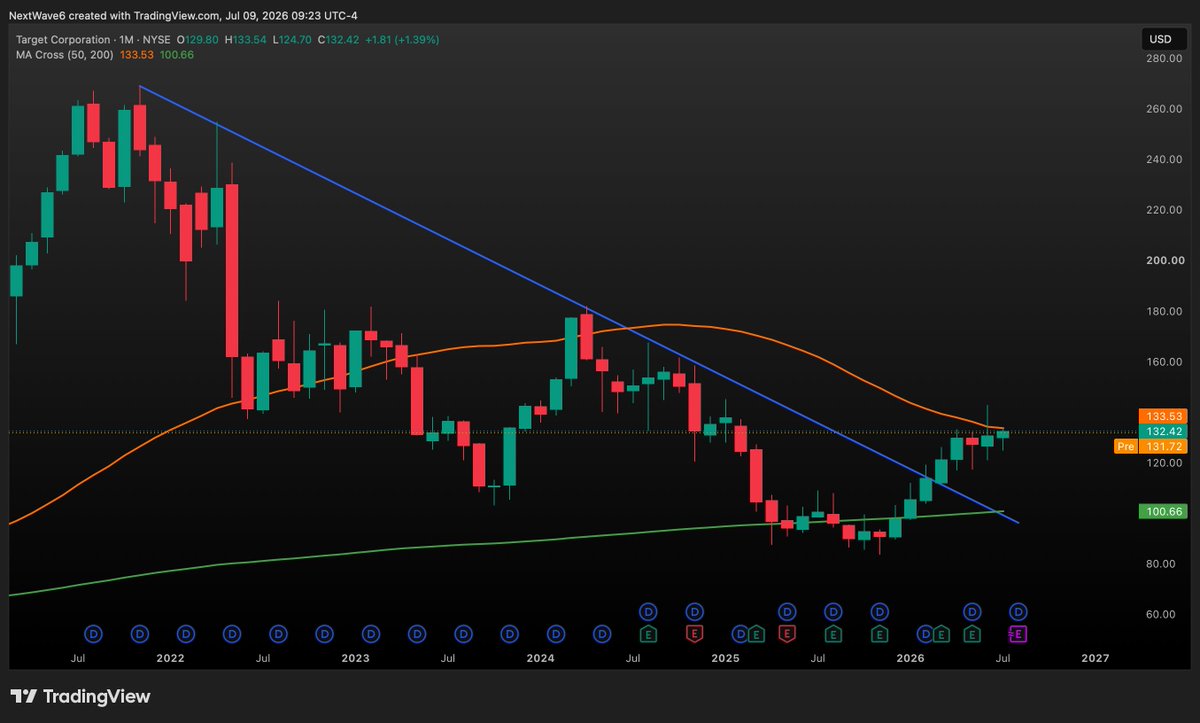The height and width of the screenshot is (723, 1200).
Task: Click the 2025 label on time axis
Action: click(725, 658)
